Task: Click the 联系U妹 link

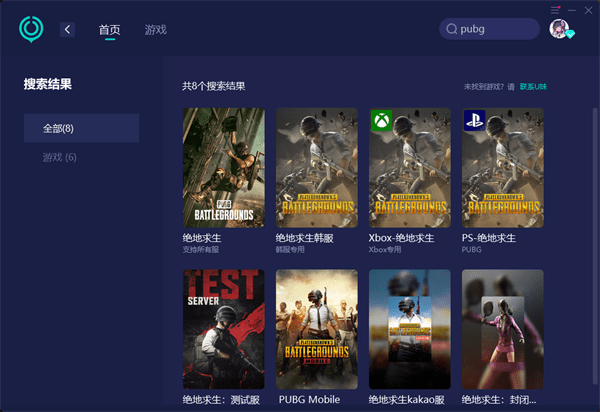Action: pos(533,87)
